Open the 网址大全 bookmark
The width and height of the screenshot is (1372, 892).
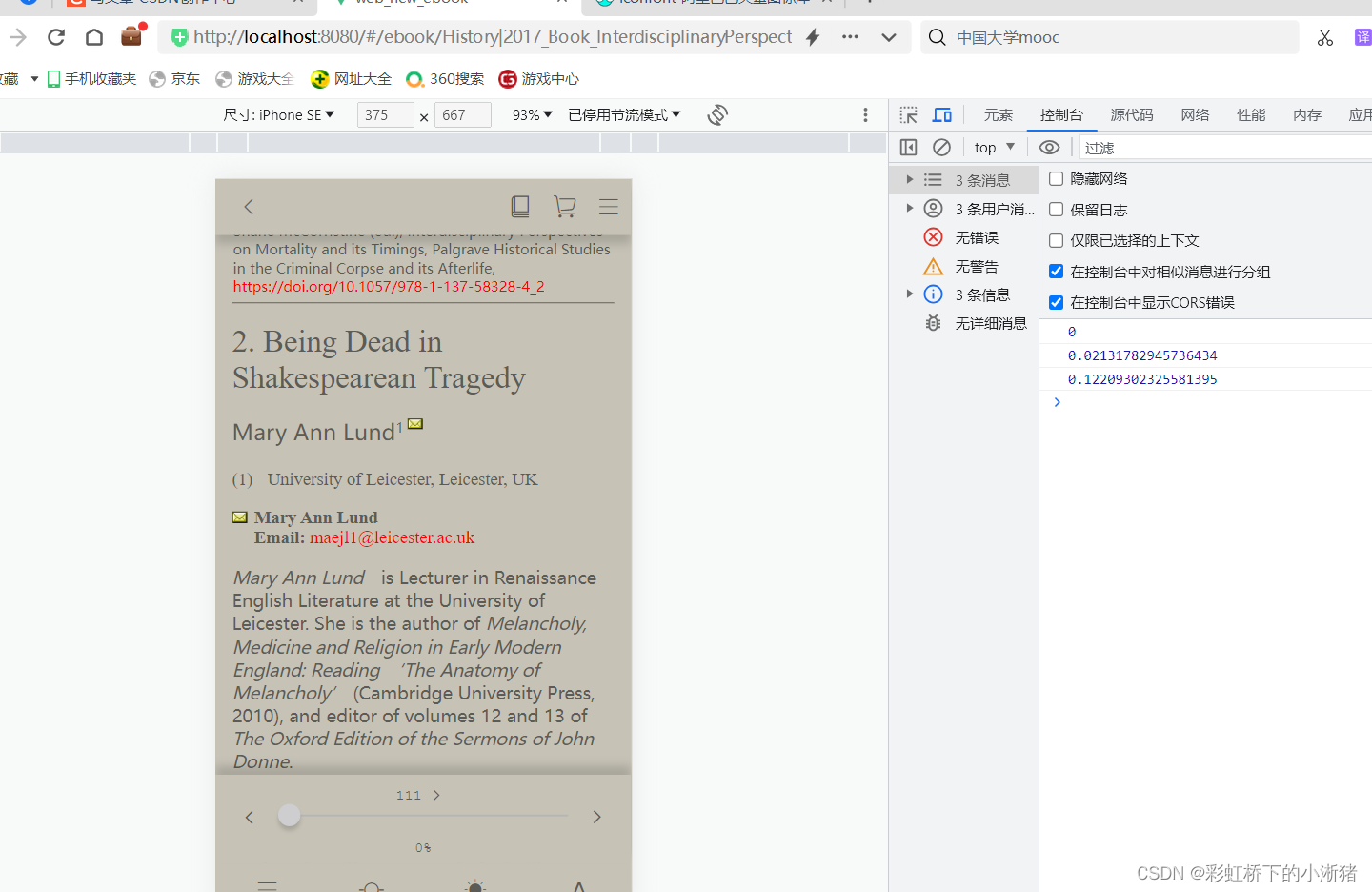(352, 78)
